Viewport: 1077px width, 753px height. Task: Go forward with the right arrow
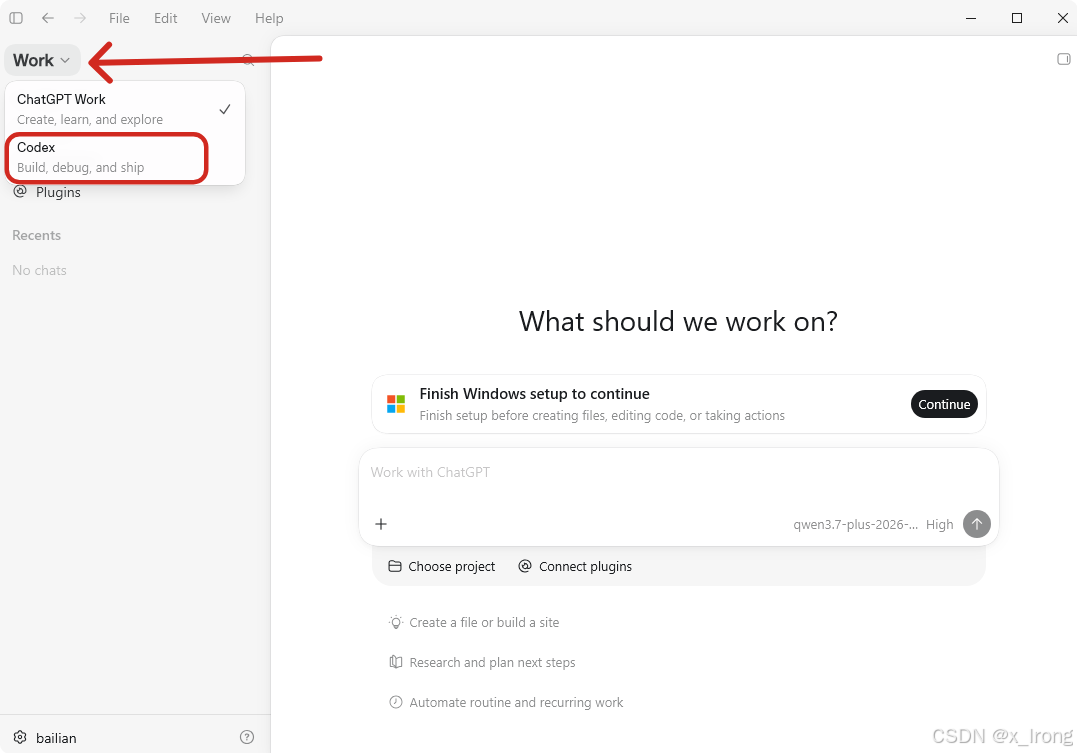tap(80, 18)
